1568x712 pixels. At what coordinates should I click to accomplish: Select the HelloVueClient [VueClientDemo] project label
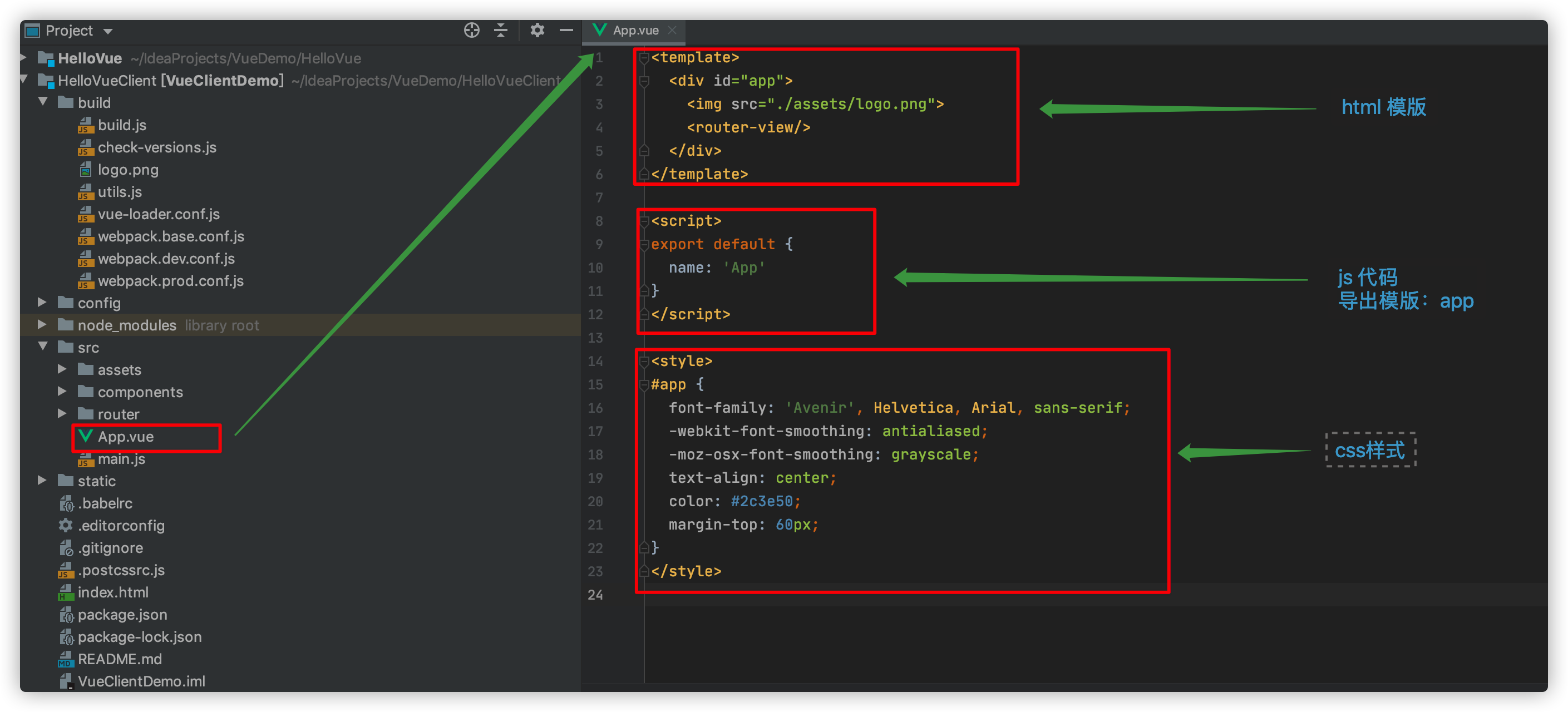pyautogui.click(x=171, y=80)
